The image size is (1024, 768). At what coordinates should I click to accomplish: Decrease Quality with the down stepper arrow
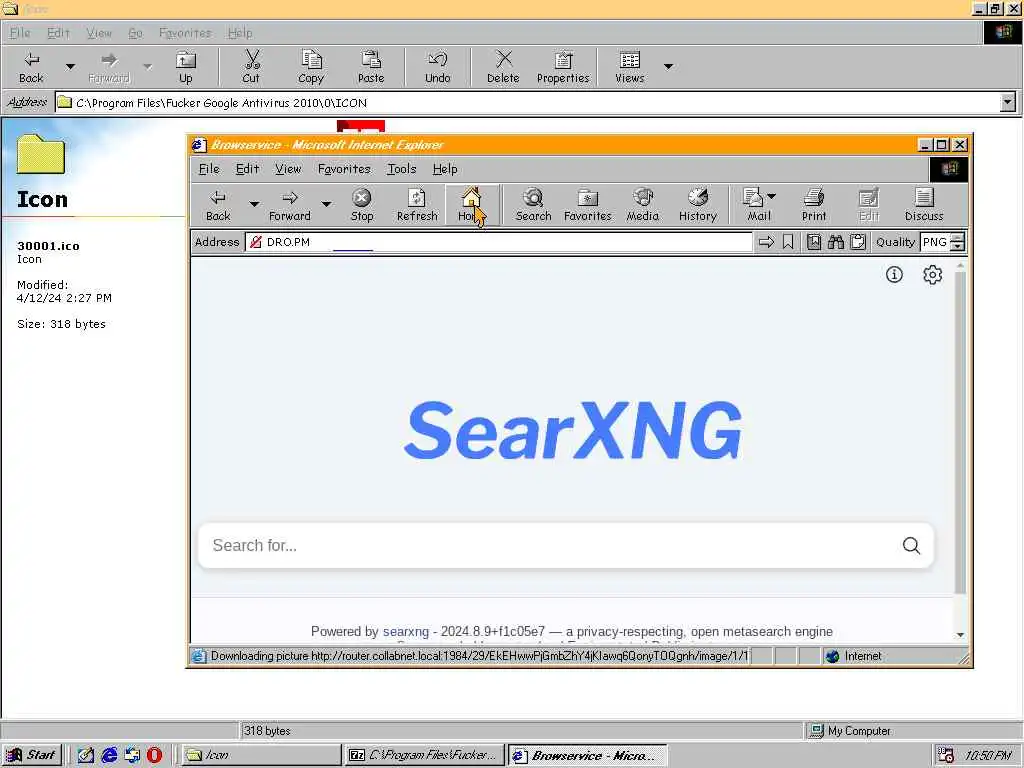coord(957,246)
